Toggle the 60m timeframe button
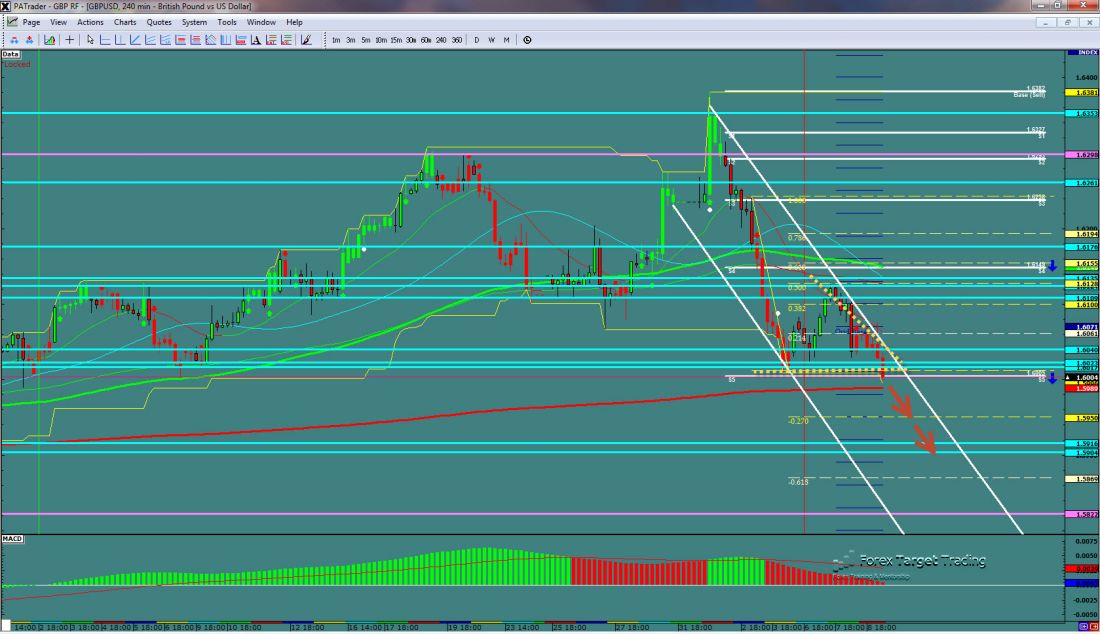 tap(426, 40)
